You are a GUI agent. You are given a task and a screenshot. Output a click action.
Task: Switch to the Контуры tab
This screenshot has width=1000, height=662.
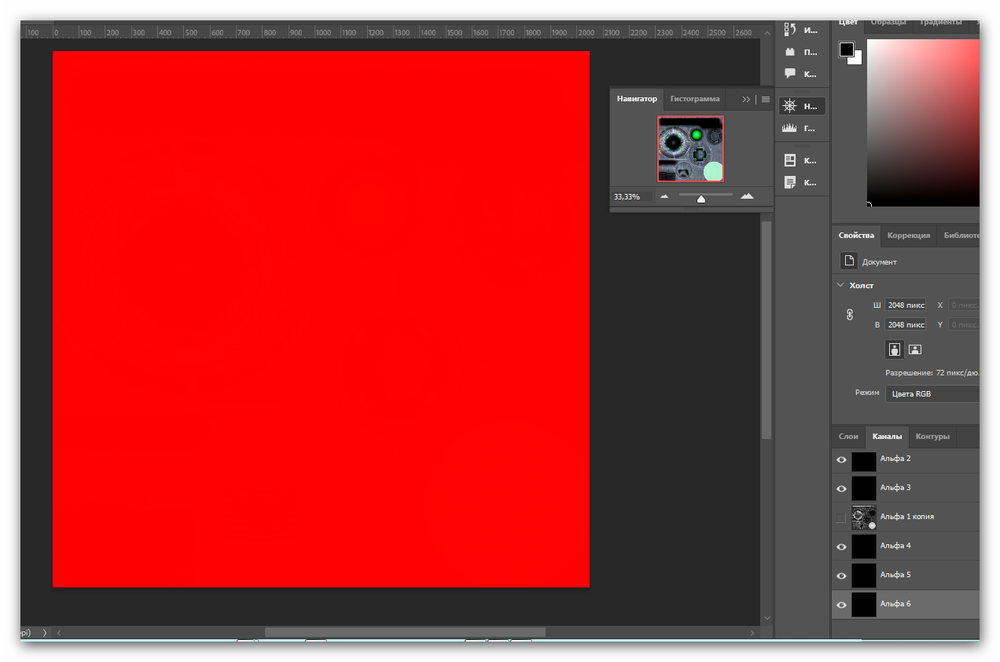pyautogui.click(x=932, y=436)
